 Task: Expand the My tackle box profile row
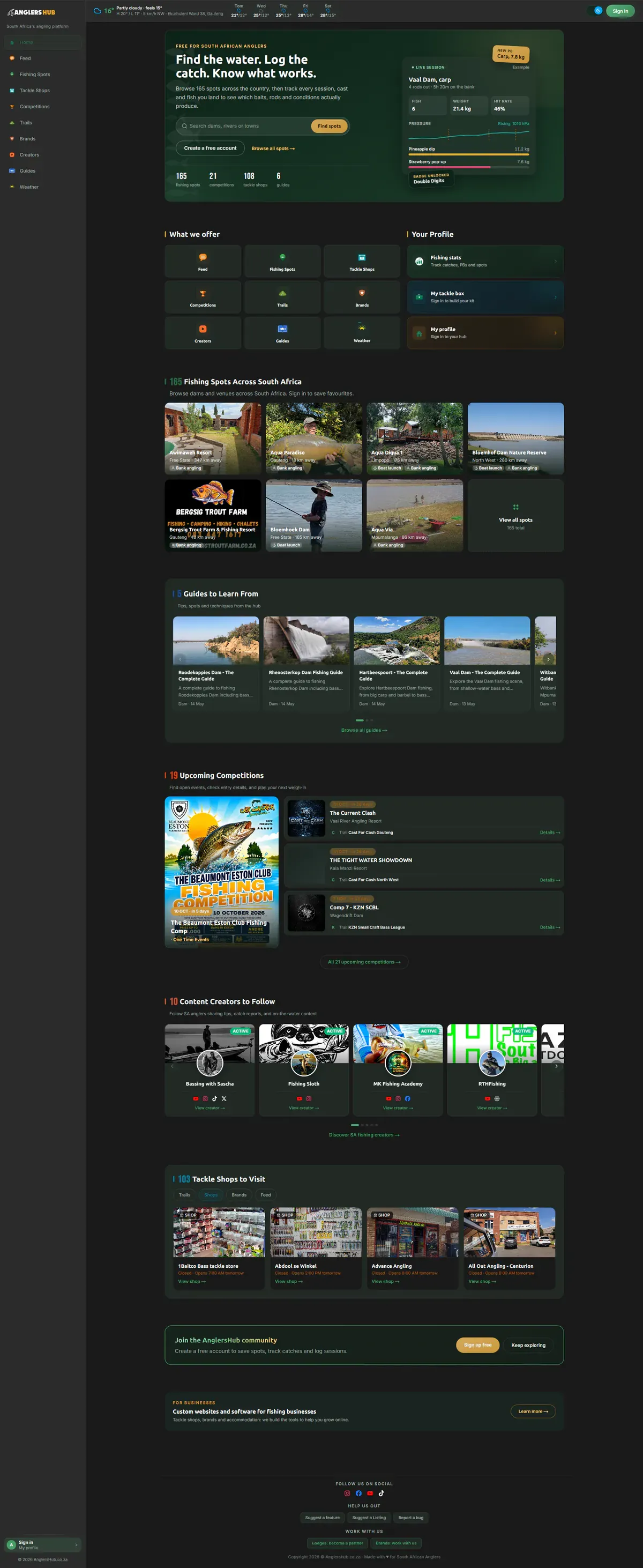(485, 297)
